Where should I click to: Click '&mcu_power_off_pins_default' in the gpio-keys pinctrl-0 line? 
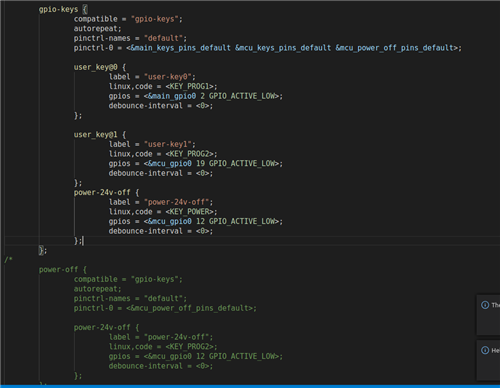[x=394, y=48]
